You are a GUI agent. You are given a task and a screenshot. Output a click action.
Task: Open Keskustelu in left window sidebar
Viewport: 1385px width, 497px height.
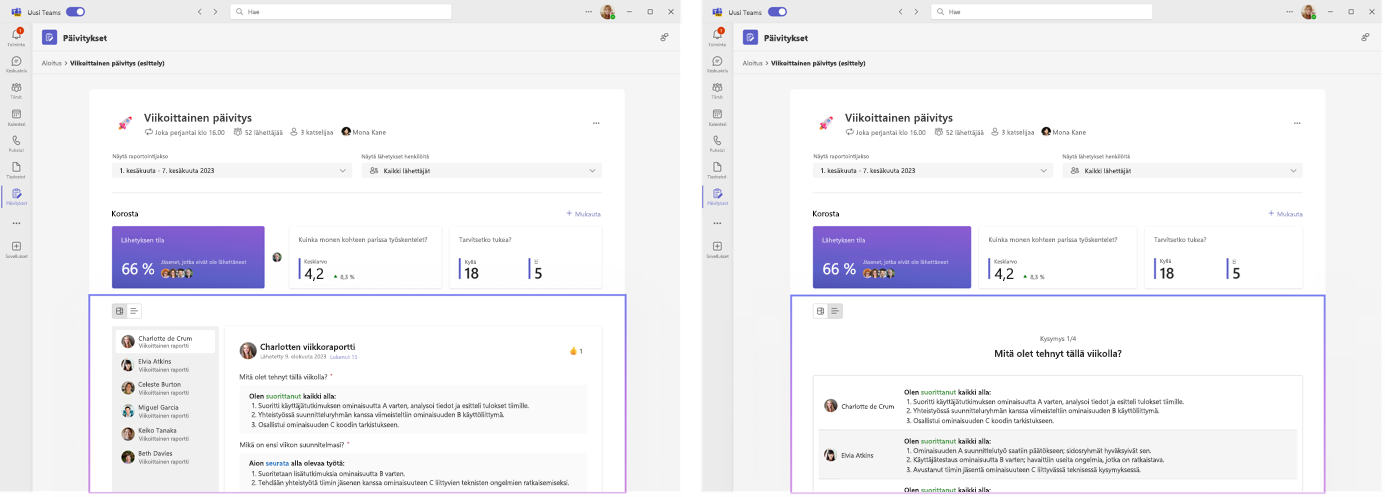coord(16,64)
